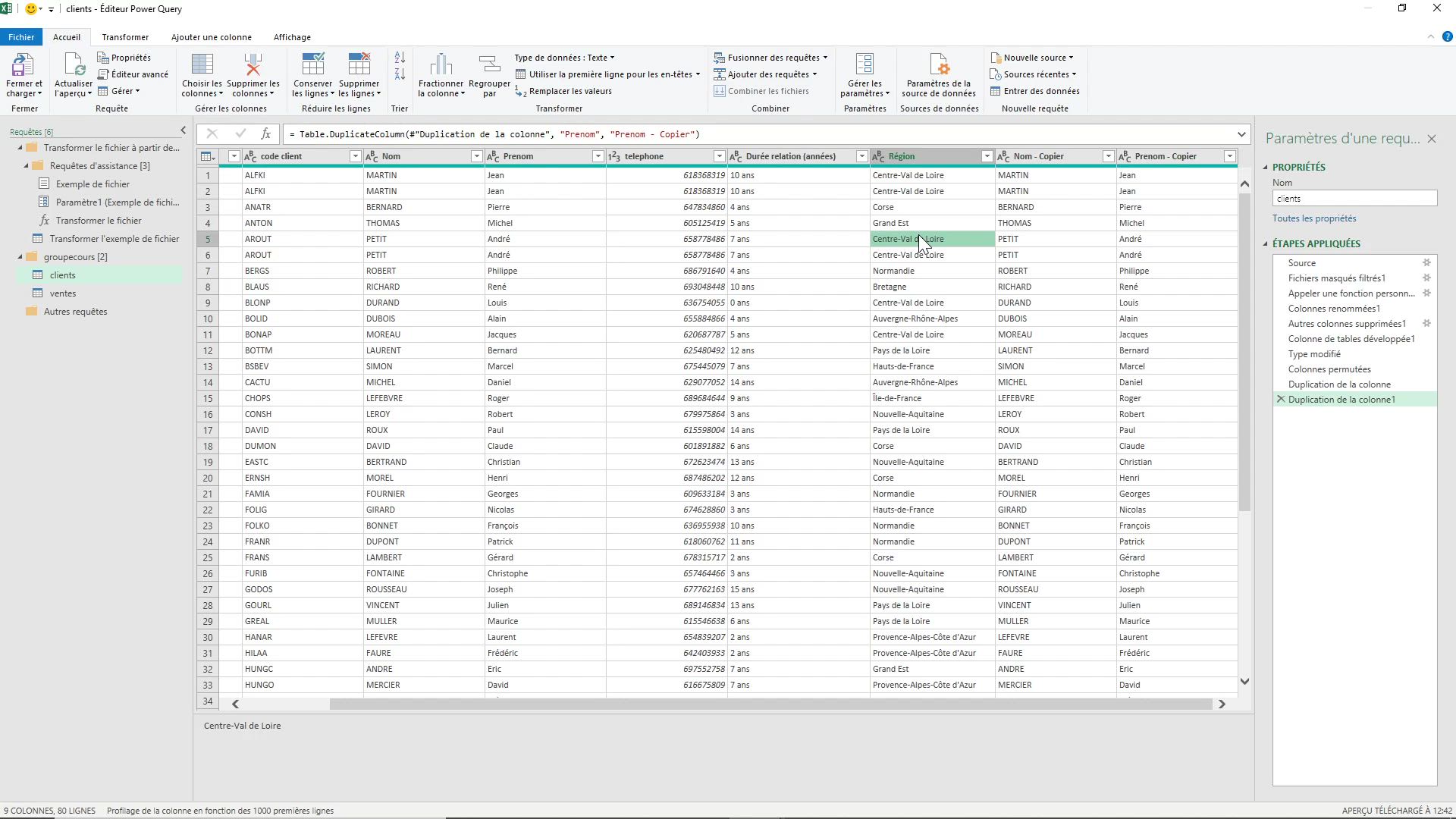Image resolution: width=1456 pixels, height=819 pixels.
Task: Click the Toutes les propriétés link
Action: click(x=1314, y=218)
